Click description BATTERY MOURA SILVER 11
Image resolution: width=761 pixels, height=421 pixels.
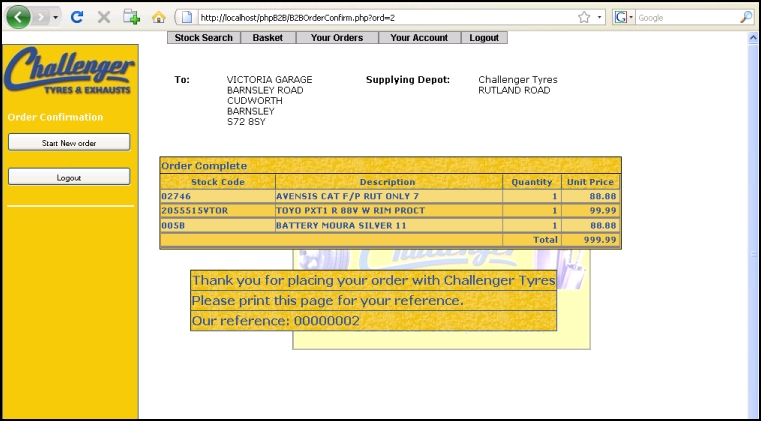[341, 225]
